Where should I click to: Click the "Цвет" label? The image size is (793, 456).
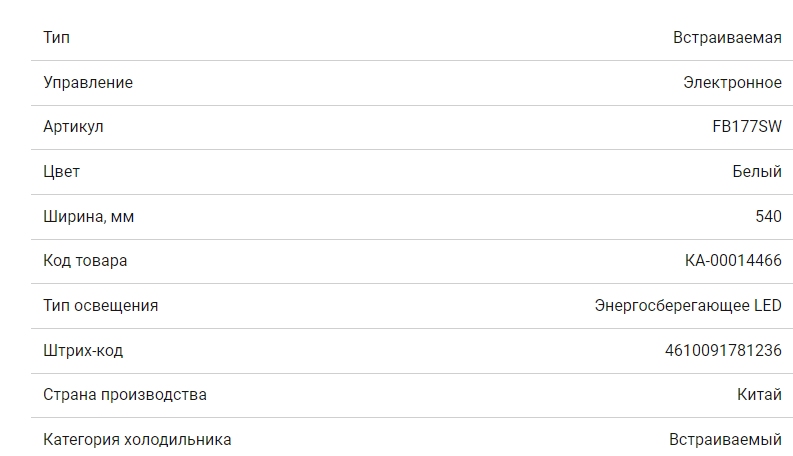point(62,172)
